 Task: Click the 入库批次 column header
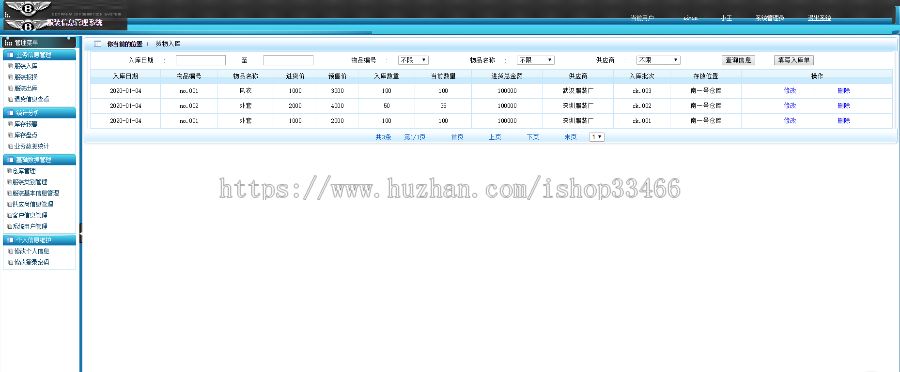(x=641, y=76)
